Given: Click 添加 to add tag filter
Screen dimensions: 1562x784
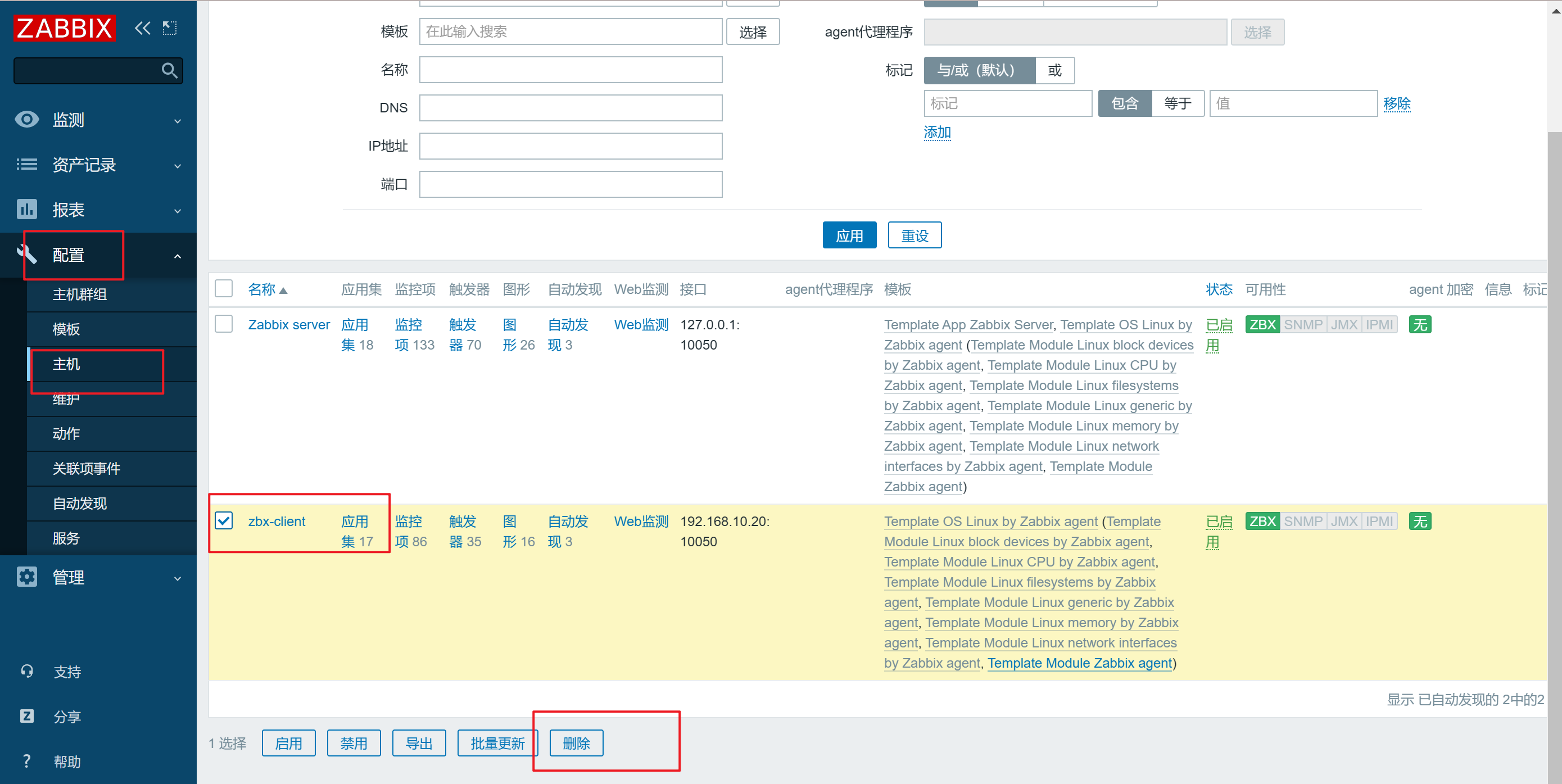Looking at the screenshot, I should tap(937, 132).
